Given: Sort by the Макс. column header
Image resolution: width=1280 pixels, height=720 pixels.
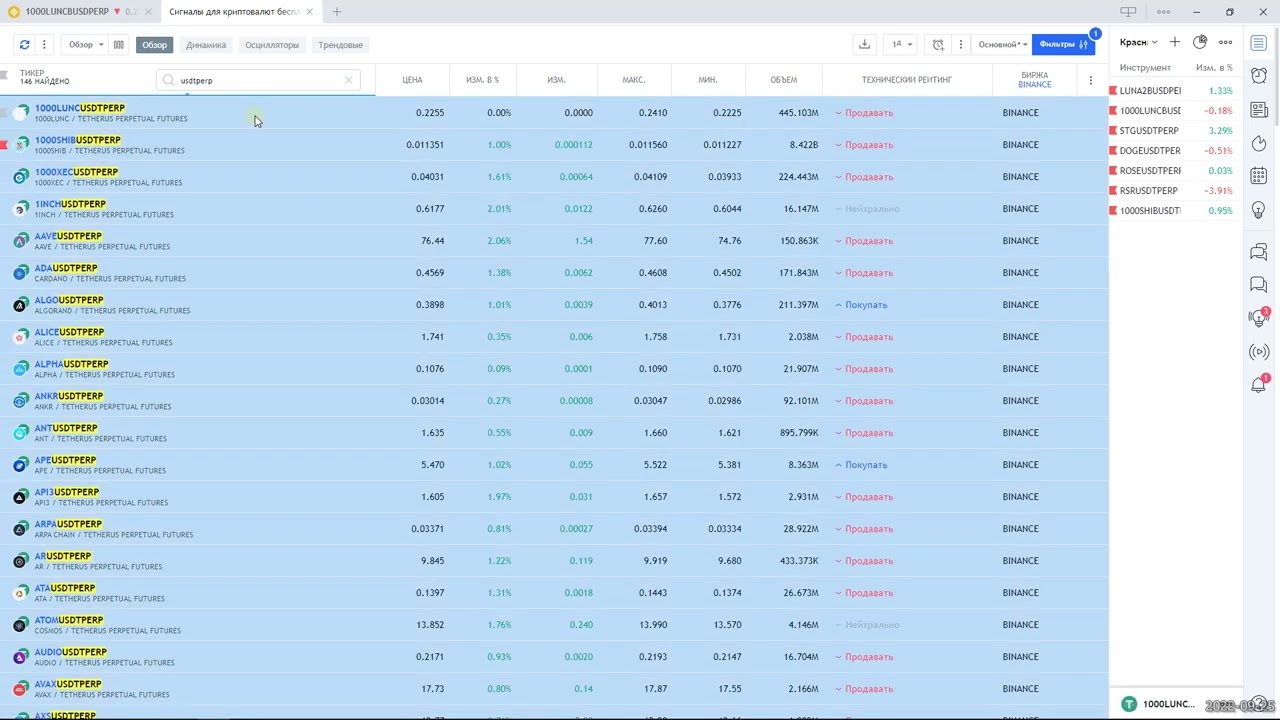Looking at the screenshot, I should [x=633, y=80].
